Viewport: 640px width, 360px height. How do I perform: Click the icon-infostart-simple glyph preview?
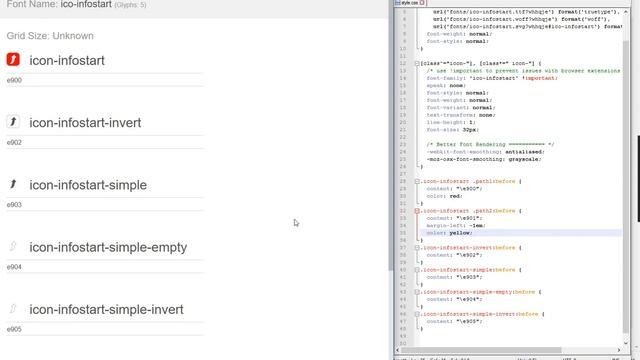tap(13, 184)
